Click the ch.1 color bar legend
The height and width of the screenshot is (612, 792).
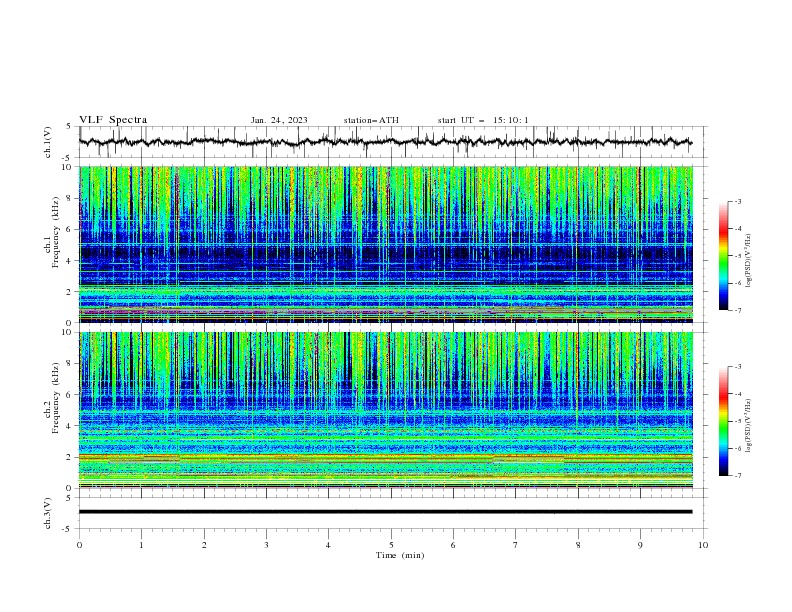(723, 256)
